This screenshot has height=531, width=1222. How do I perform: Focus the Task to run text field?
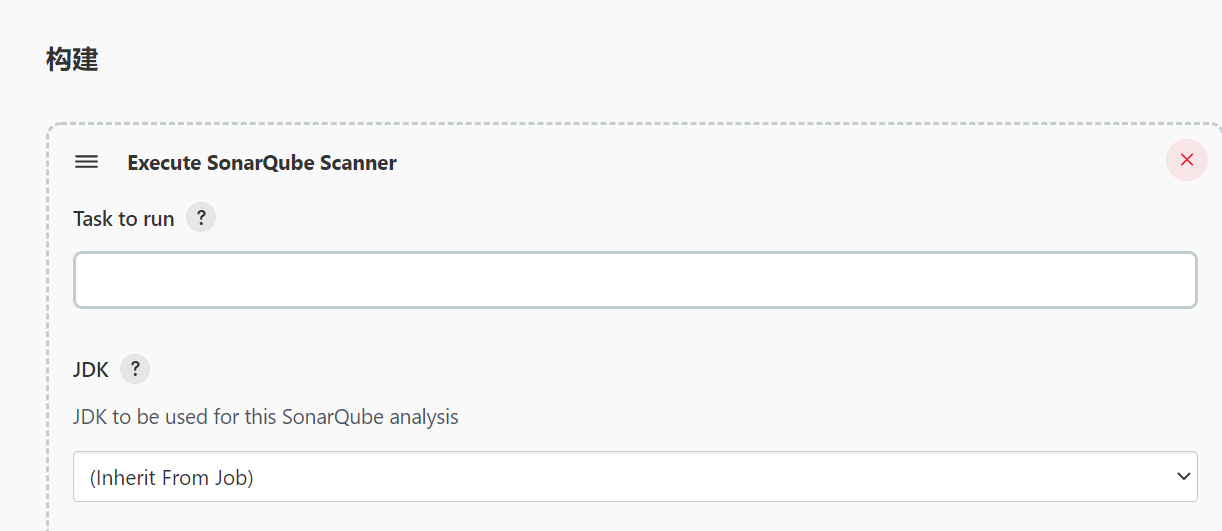tap(635, 280)
